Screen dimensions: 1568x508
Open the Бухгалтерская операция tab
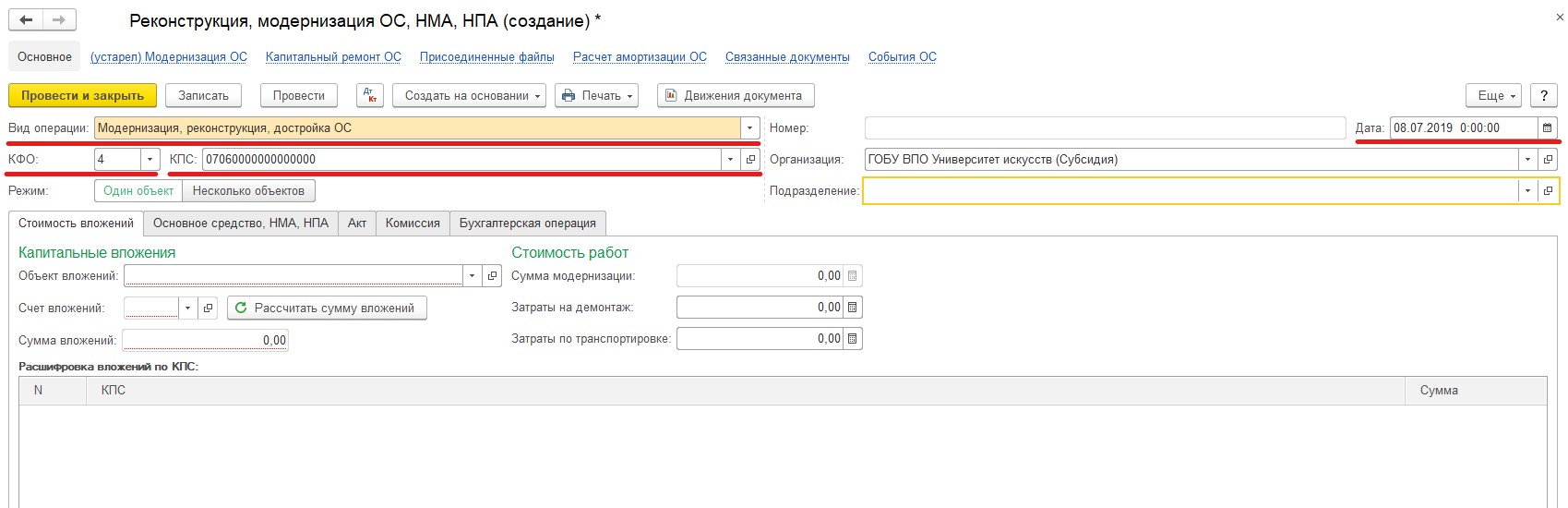pos(527,224)
